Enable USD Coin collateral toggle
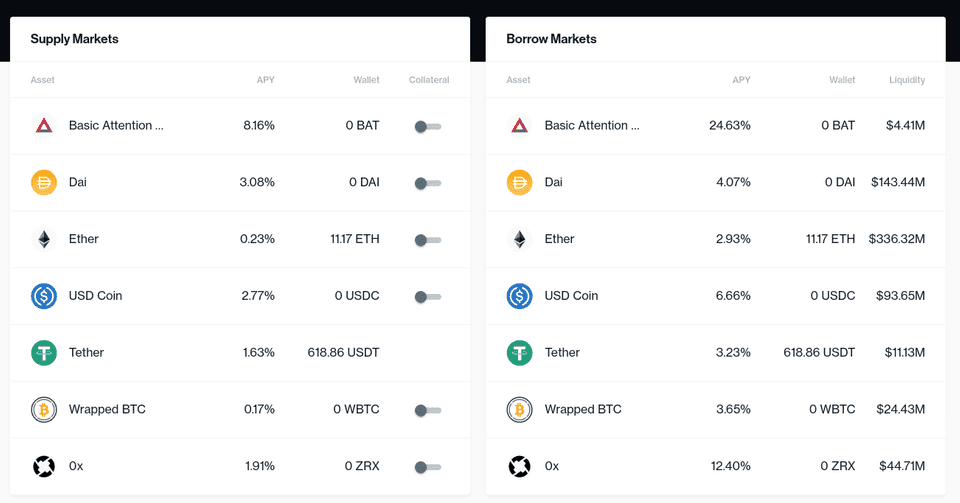This screenshot has width=960, height=503. tap(427, 297)
